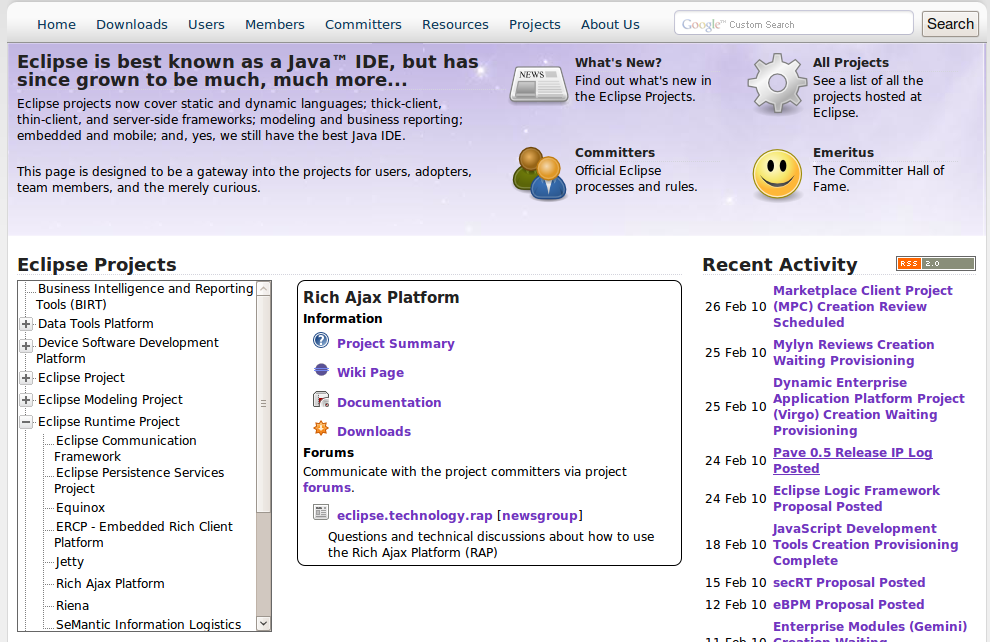Viewport: 990px width, 642px height.
Task: Expand the Data Tools Platform node
Action: (x=26, y=324)
